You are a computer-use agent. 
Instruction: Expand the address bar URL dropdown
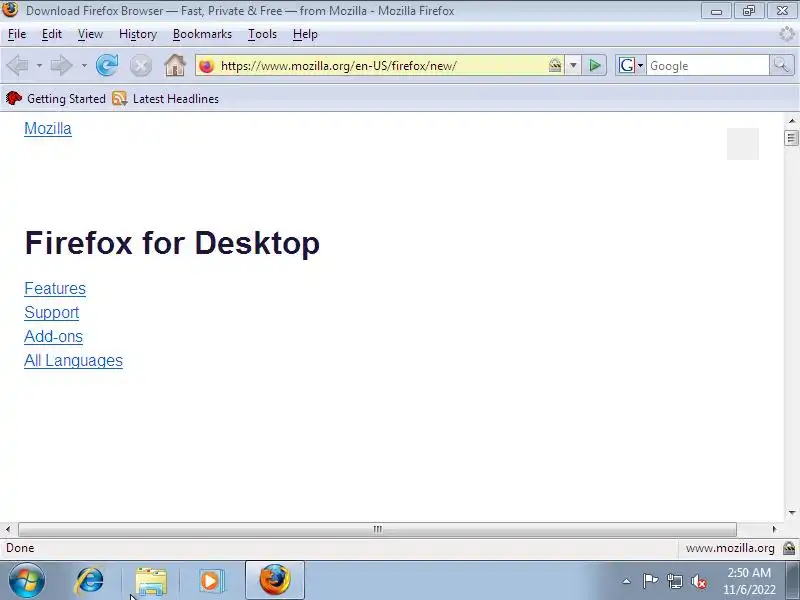(x=573, y=65)
